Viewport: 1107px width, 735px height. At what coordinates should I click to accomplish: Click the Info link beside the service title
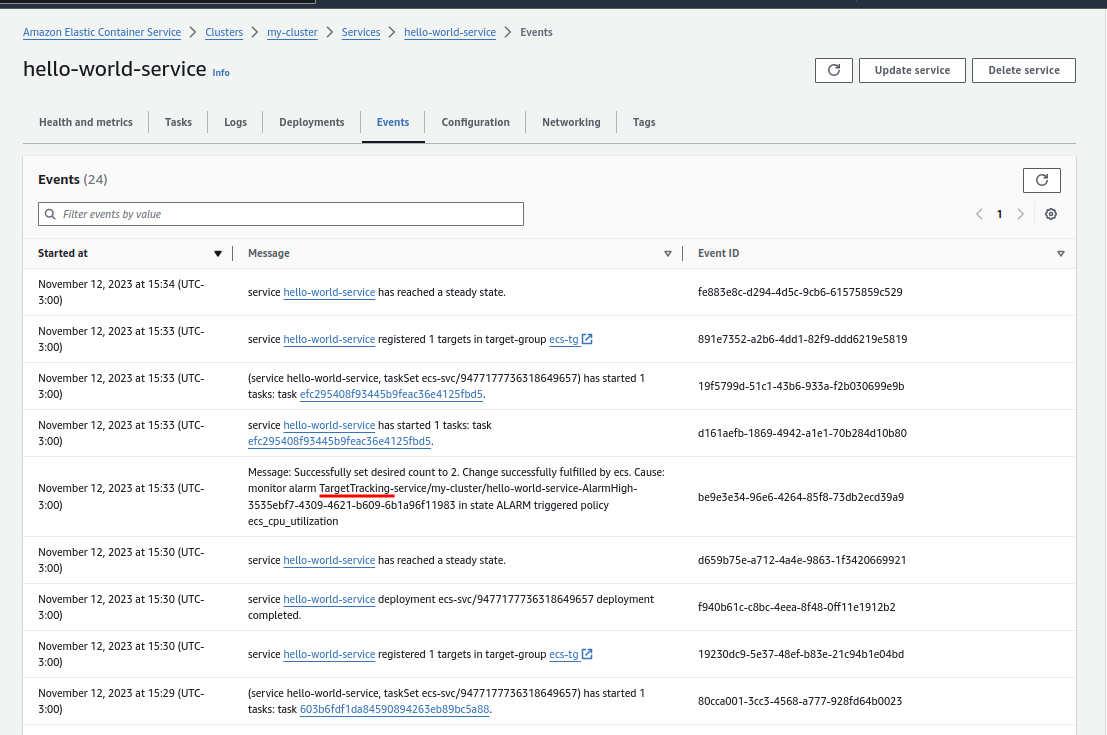[x=221, y=72]
